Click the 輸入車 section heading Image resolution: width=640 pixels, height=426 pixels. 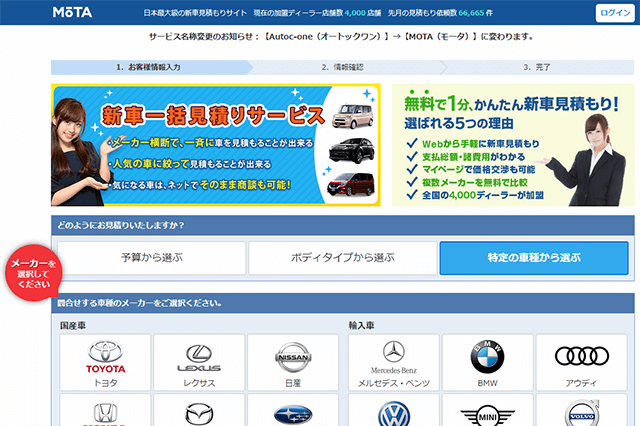click(361, 326)
